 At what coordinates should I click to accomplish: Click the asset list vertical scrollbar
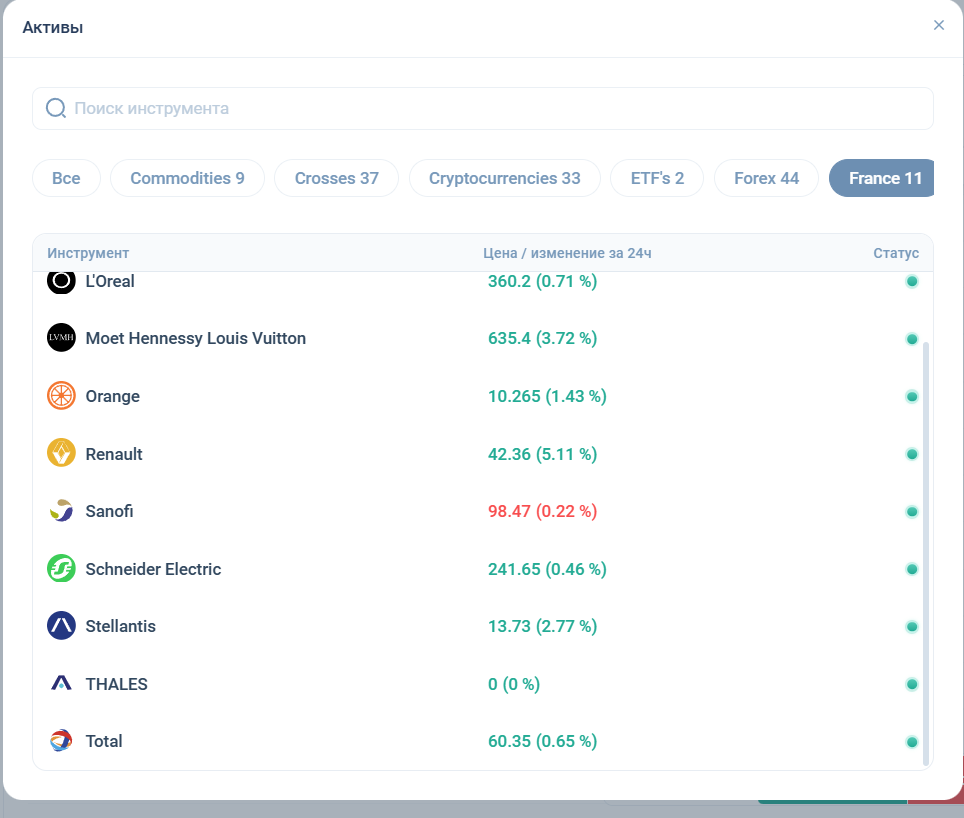point(925,550)
